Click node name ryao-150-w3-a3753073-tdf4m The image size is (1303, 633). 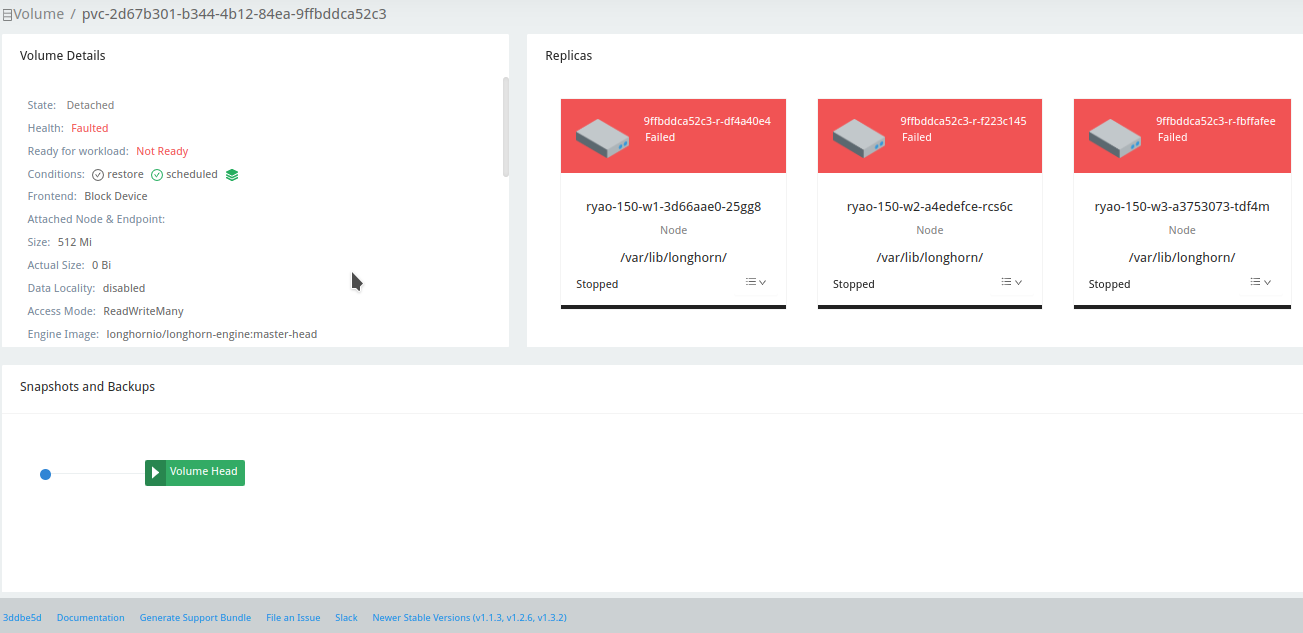(1182, 207)
